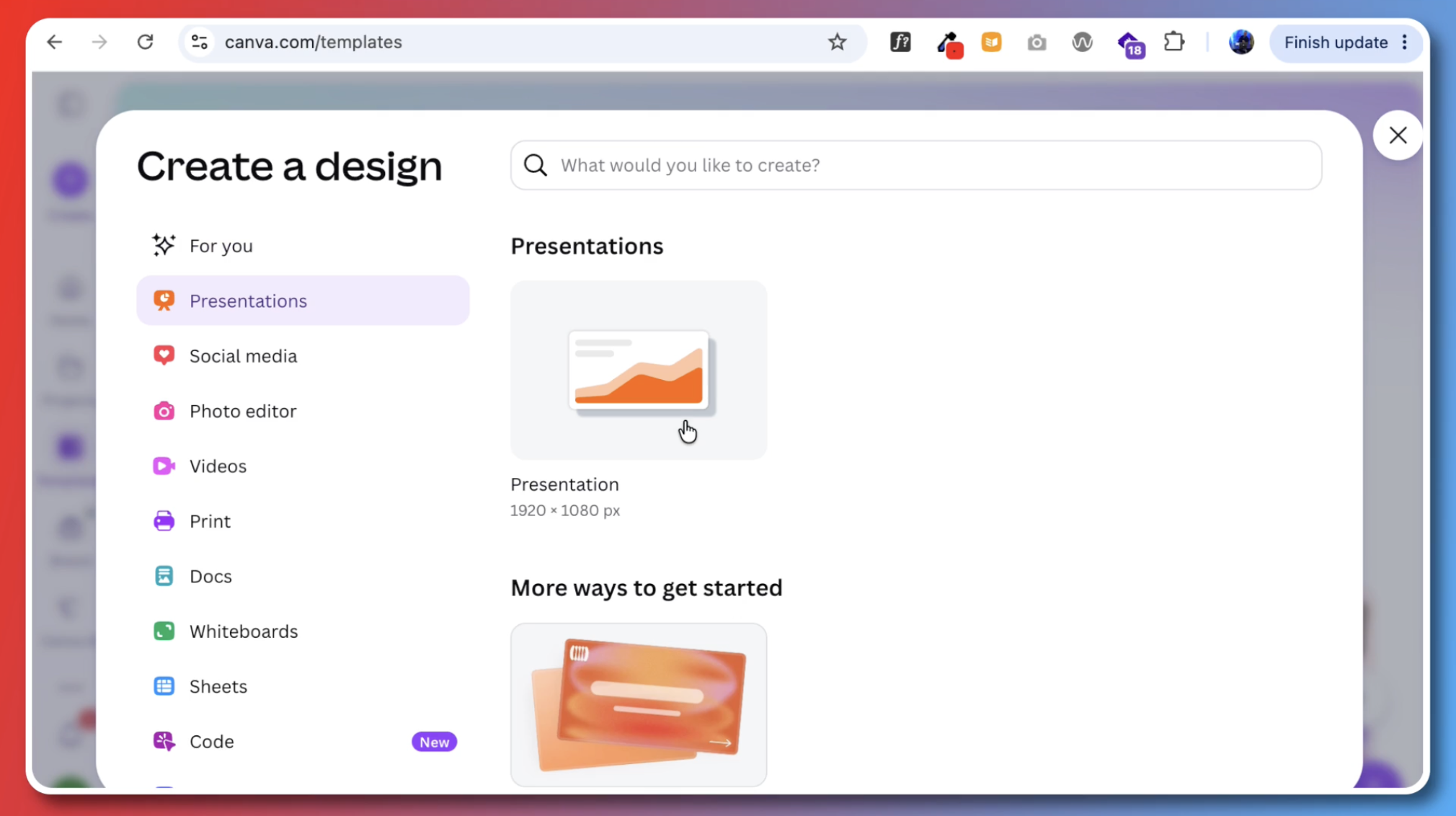Open the orange card under More ways
Viewport: 1456px width, 816px height.
(x=639, y=704)
